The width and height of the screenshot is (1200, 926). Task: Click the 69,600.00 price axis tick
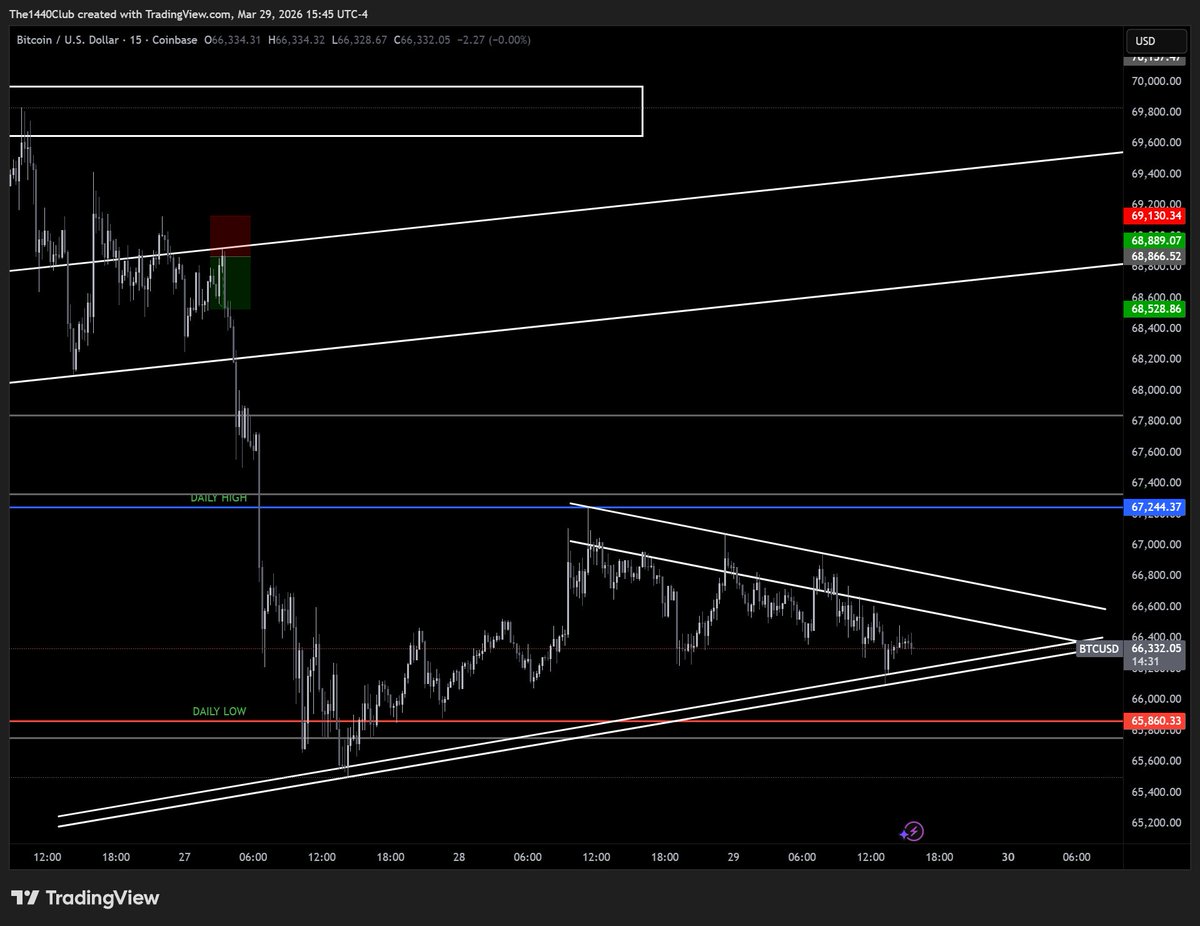[1157, 143]
